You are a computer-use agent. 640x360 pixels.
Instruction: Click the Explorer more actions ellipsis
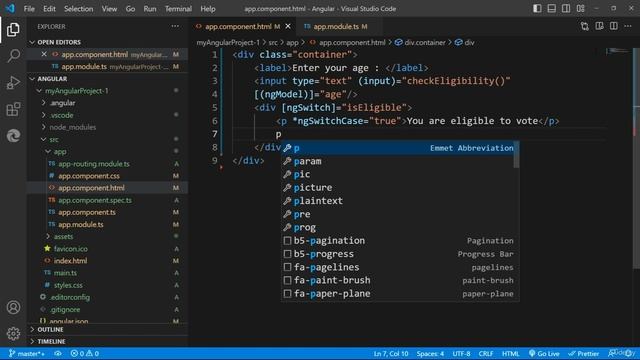tap(175, 26)
